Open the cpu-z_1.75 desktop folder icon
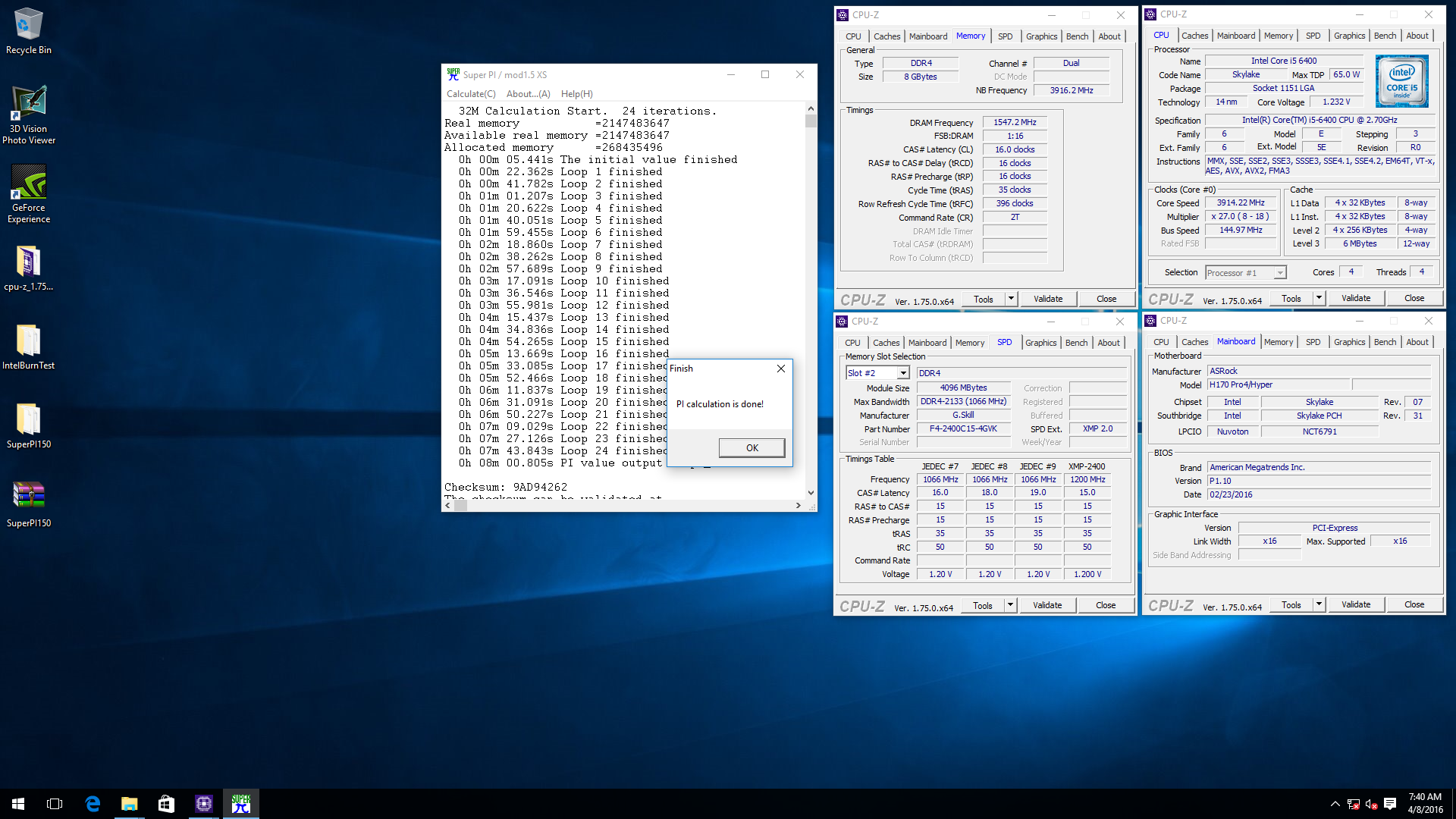 click(x=29, y=269)
